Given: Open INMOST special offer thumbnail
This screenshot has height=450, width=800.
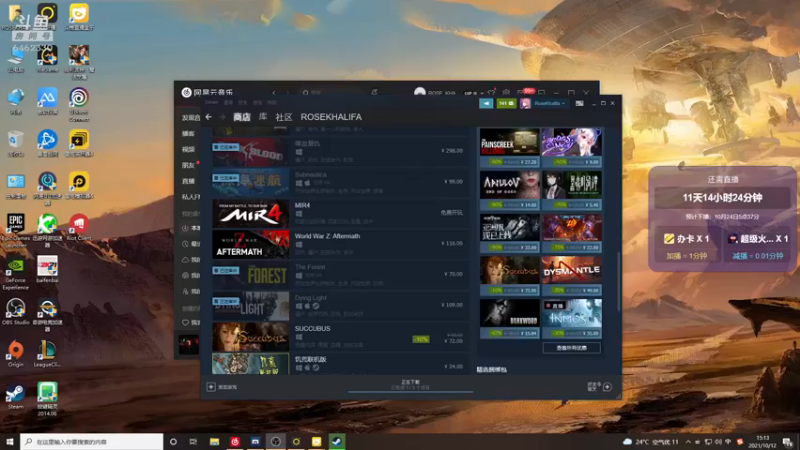Looking at the screenshot, I should click(x=571, y=318).
